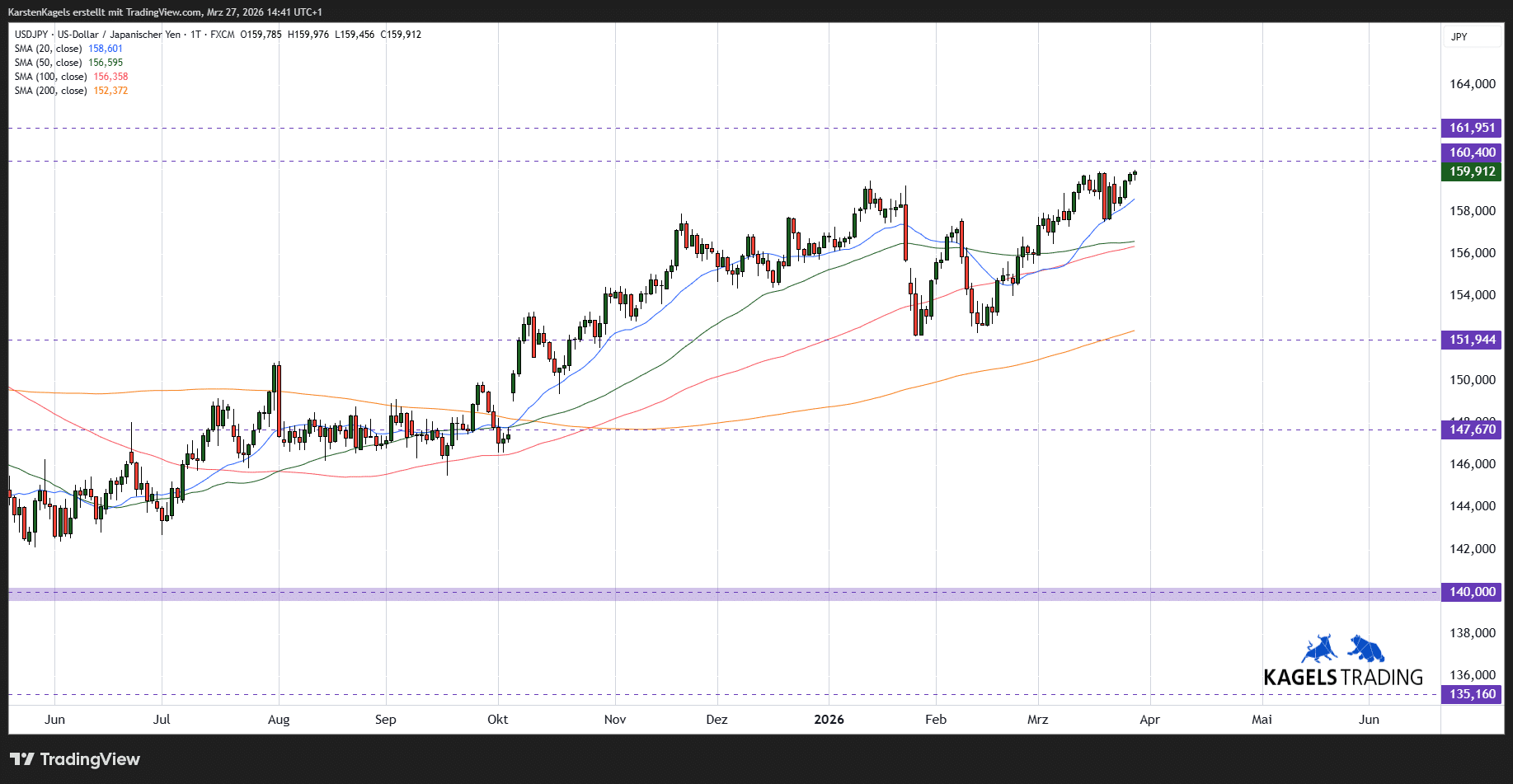Click the TradingView logo icon
Image resolution: width=1513 pixels, height=784 pixels.
(22, 759)
